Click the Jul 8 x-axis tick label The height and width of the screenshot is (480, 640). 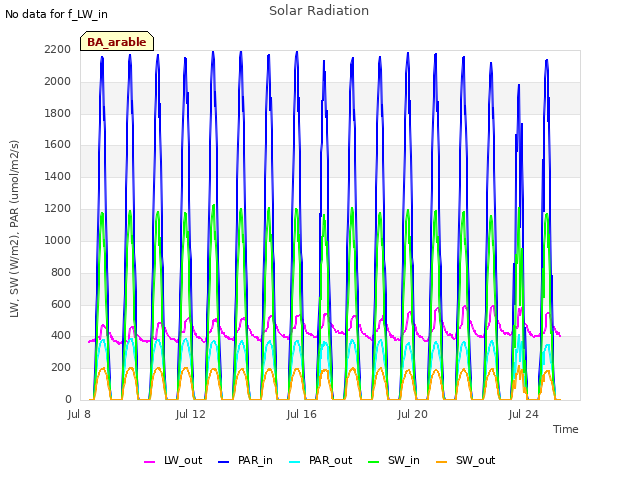79,414
